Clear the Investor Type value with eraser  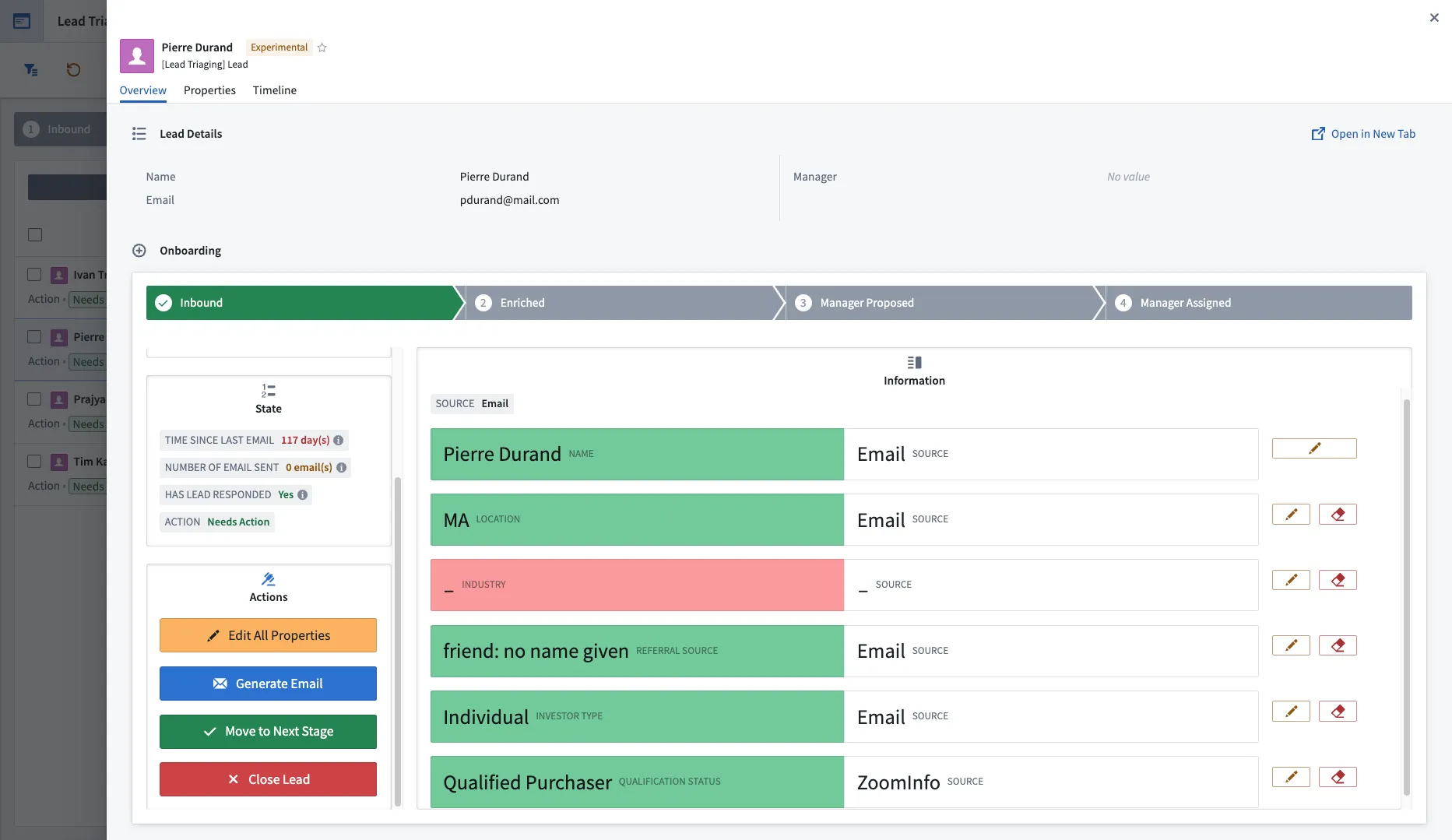click(x=1338, y=712)
